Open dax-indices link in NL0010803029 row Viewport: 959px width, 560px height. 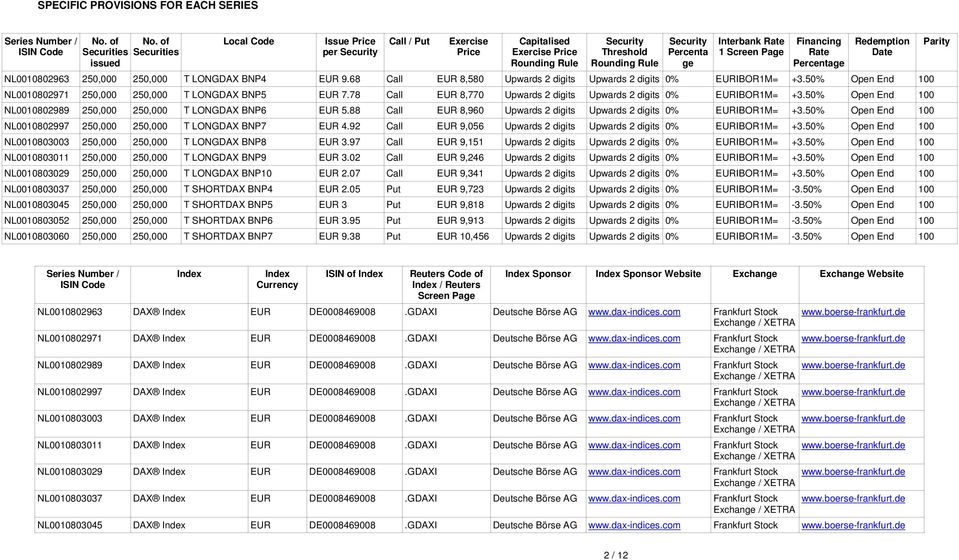(634, 472)
